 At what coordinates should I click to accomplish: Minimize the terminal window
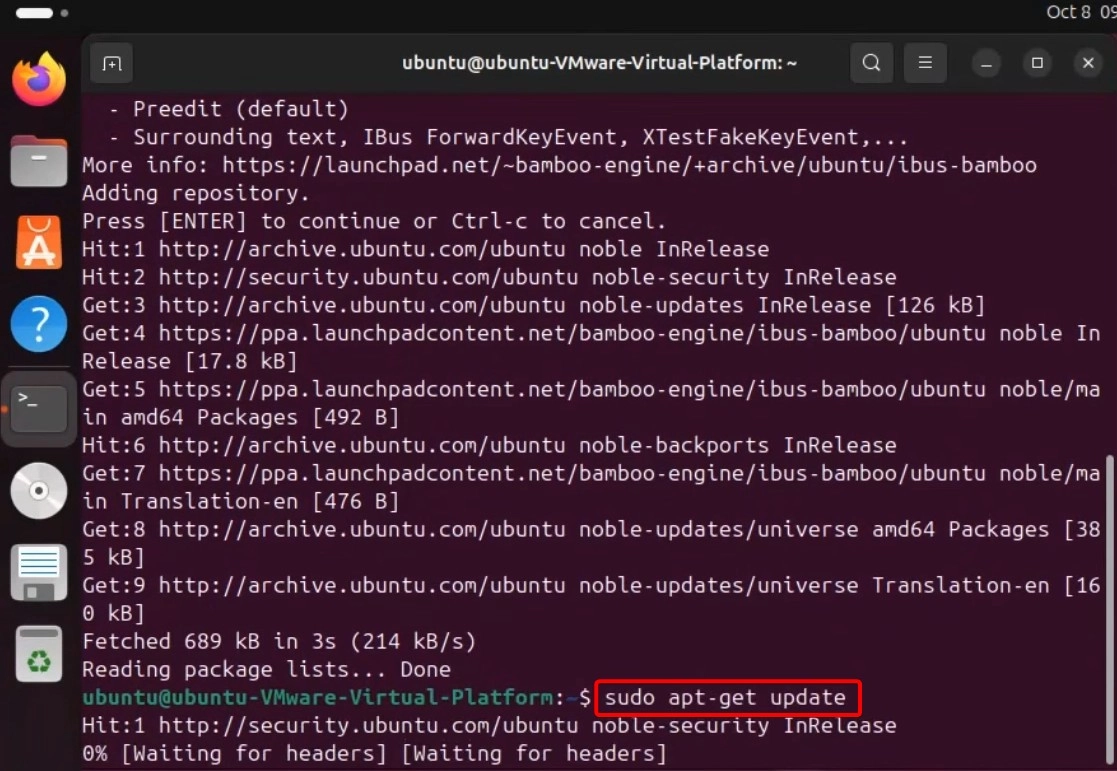[987, 63]
